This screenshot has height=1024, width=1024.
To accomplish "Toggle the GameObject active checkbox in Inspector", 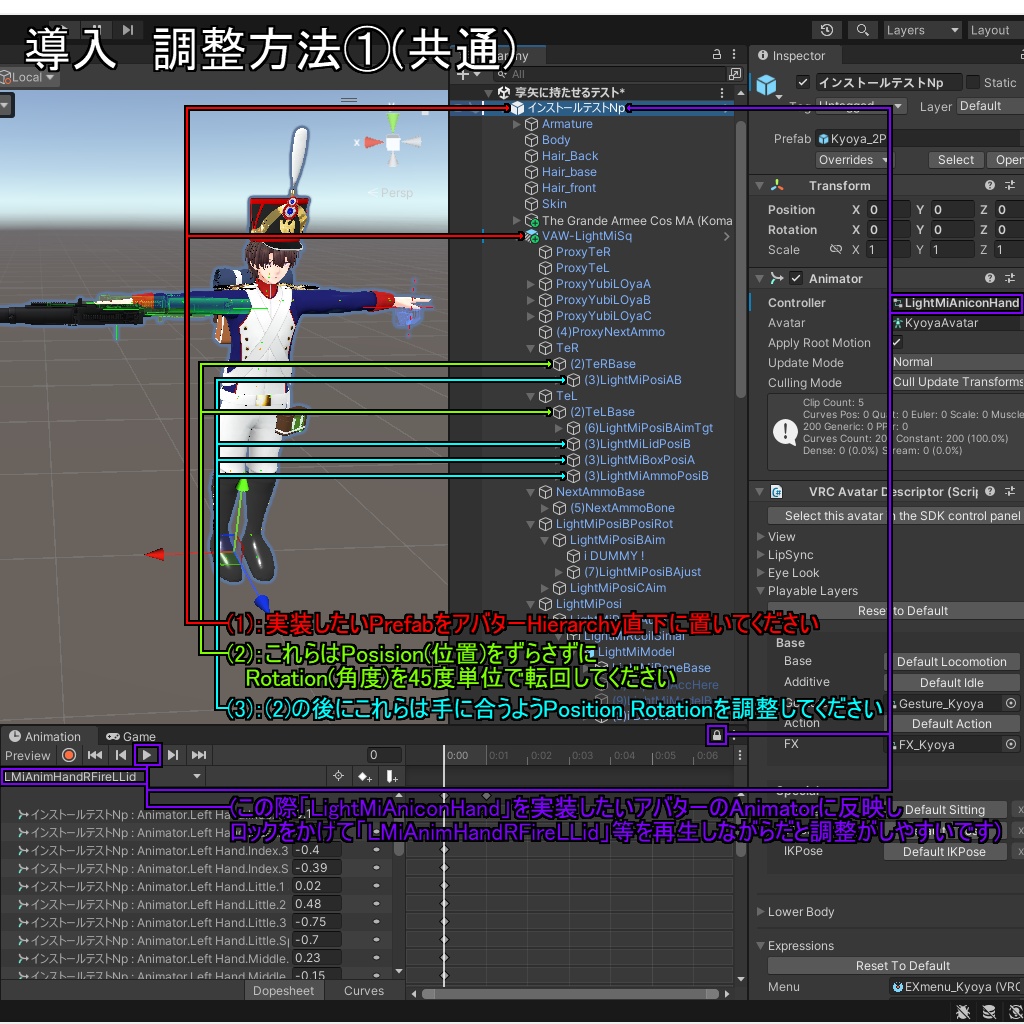I will (x=803, y=82).
